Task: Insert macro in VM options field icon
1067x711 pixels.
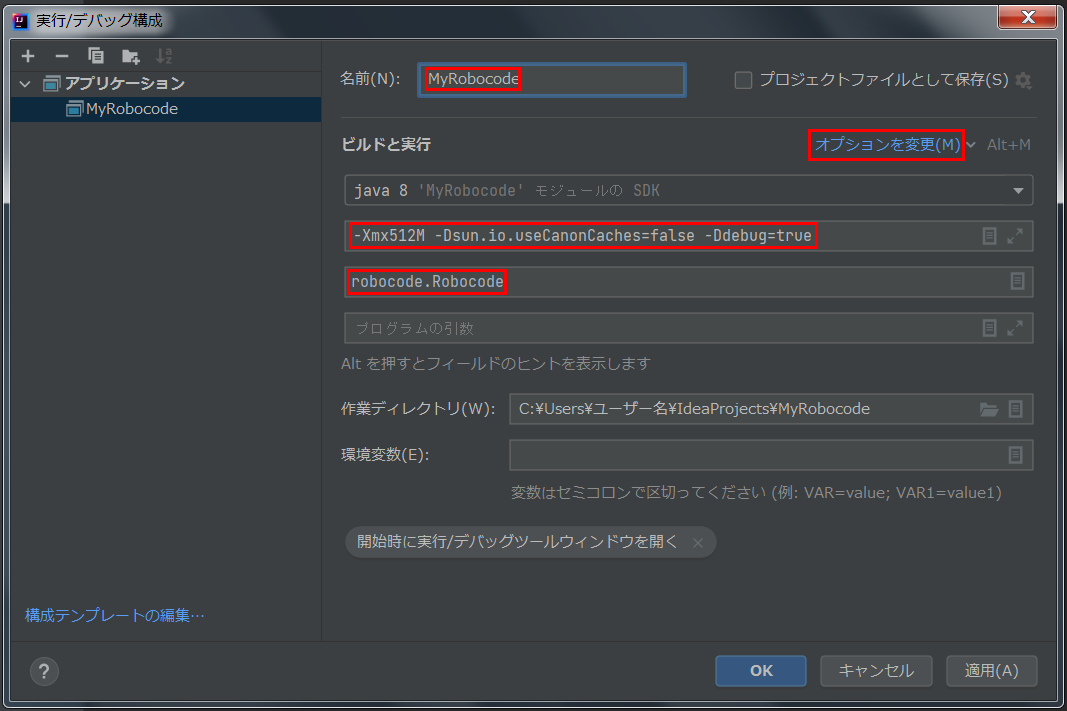Action: [989, 236]
